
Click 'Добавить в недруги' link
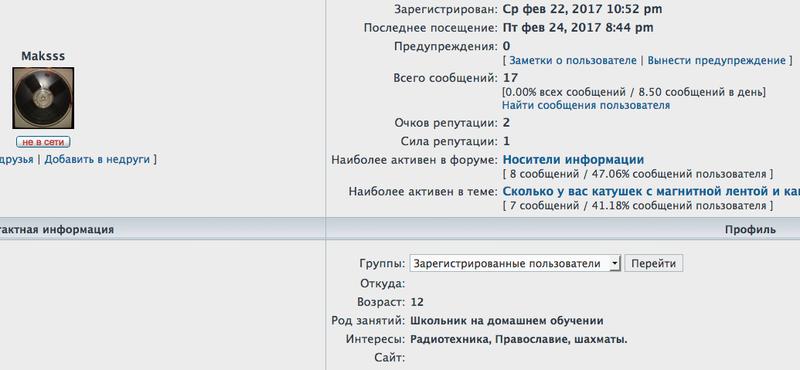tap(97, 159)
